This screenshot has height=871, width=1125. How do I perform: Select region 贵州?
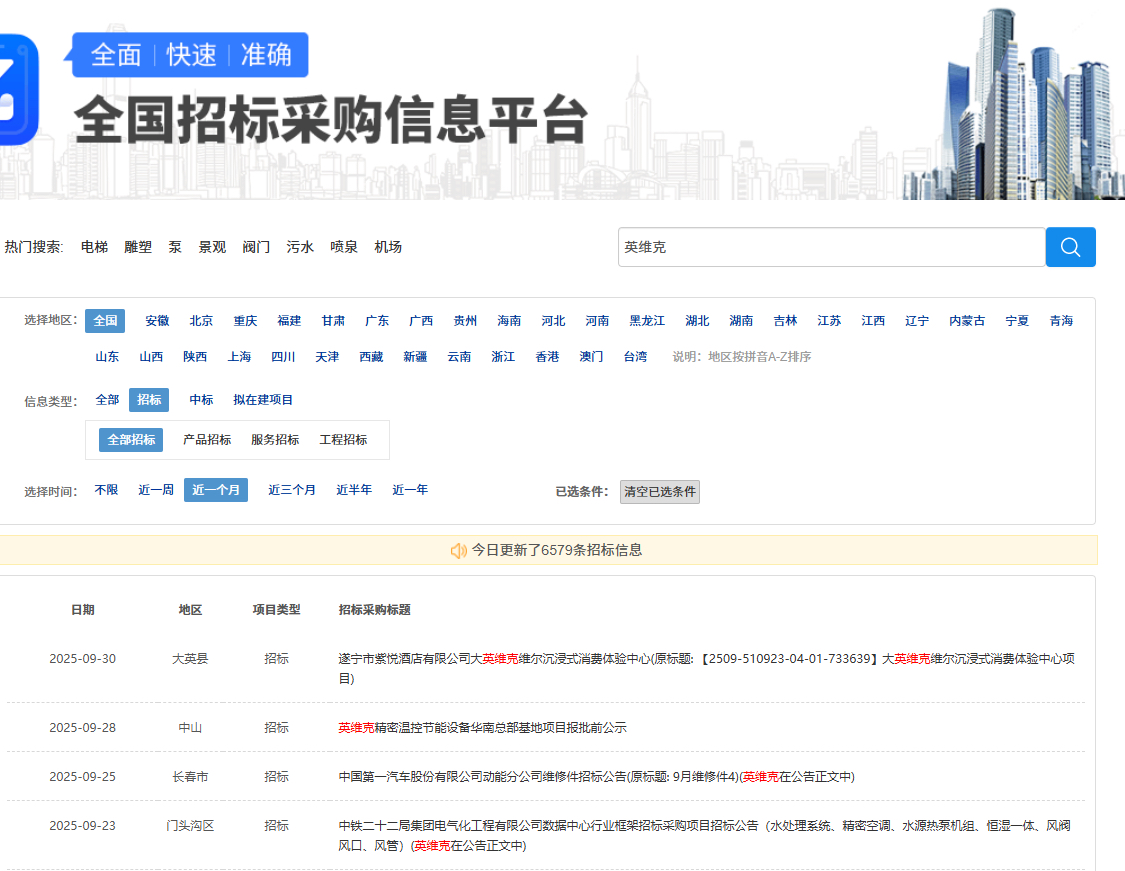pos(465,321)
